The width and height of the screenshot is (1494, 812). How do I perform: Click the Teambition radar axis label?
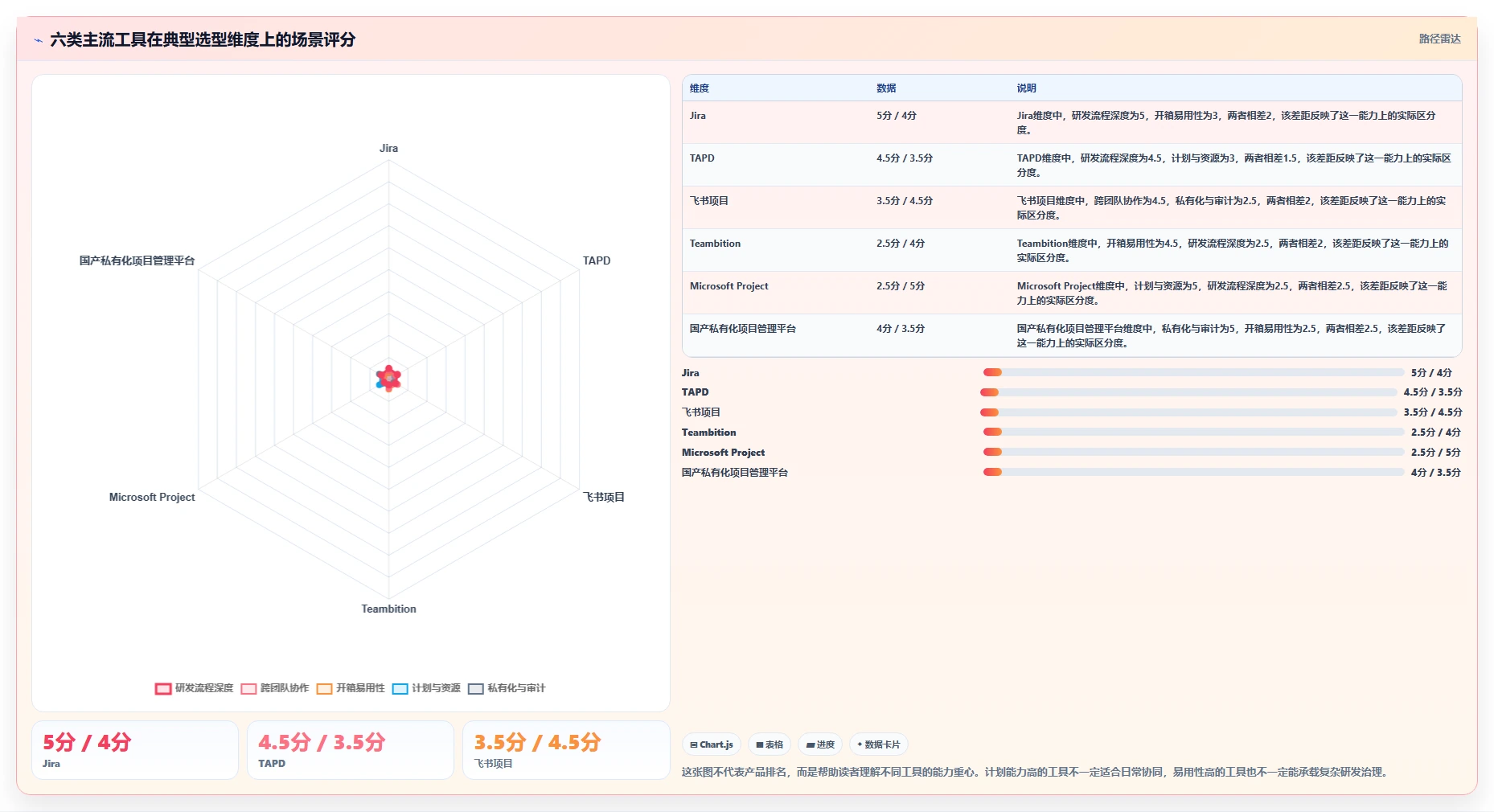click(388, 609)
